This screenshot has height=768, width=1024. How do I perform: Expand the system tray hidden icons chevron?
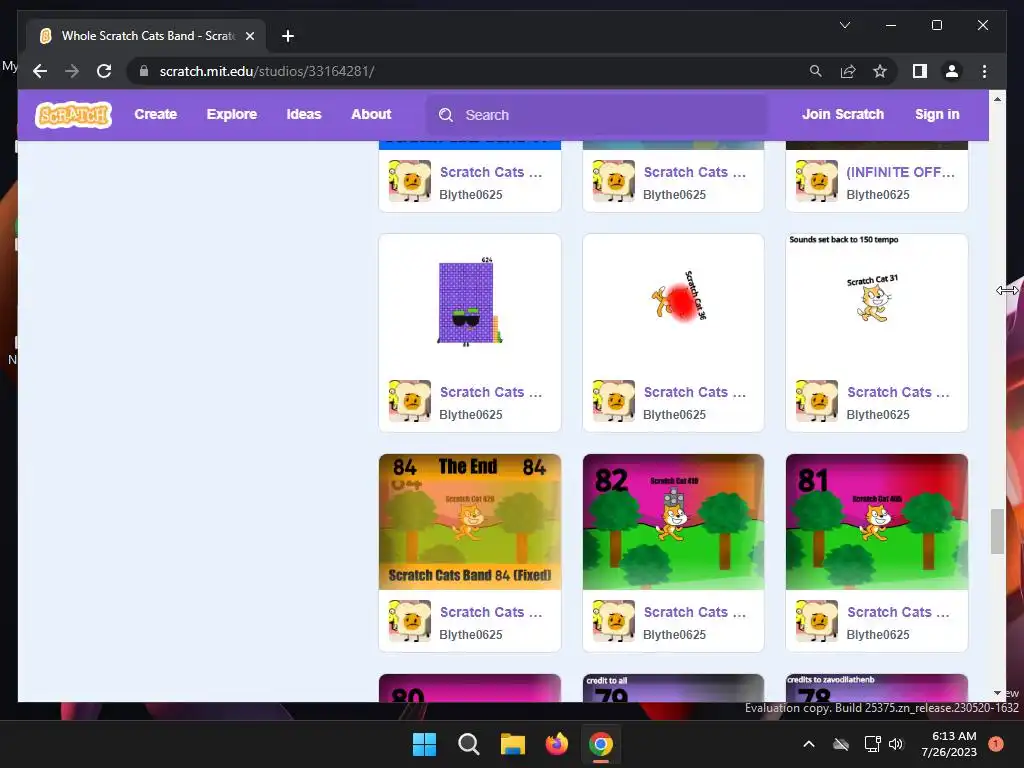coord(808,744)
